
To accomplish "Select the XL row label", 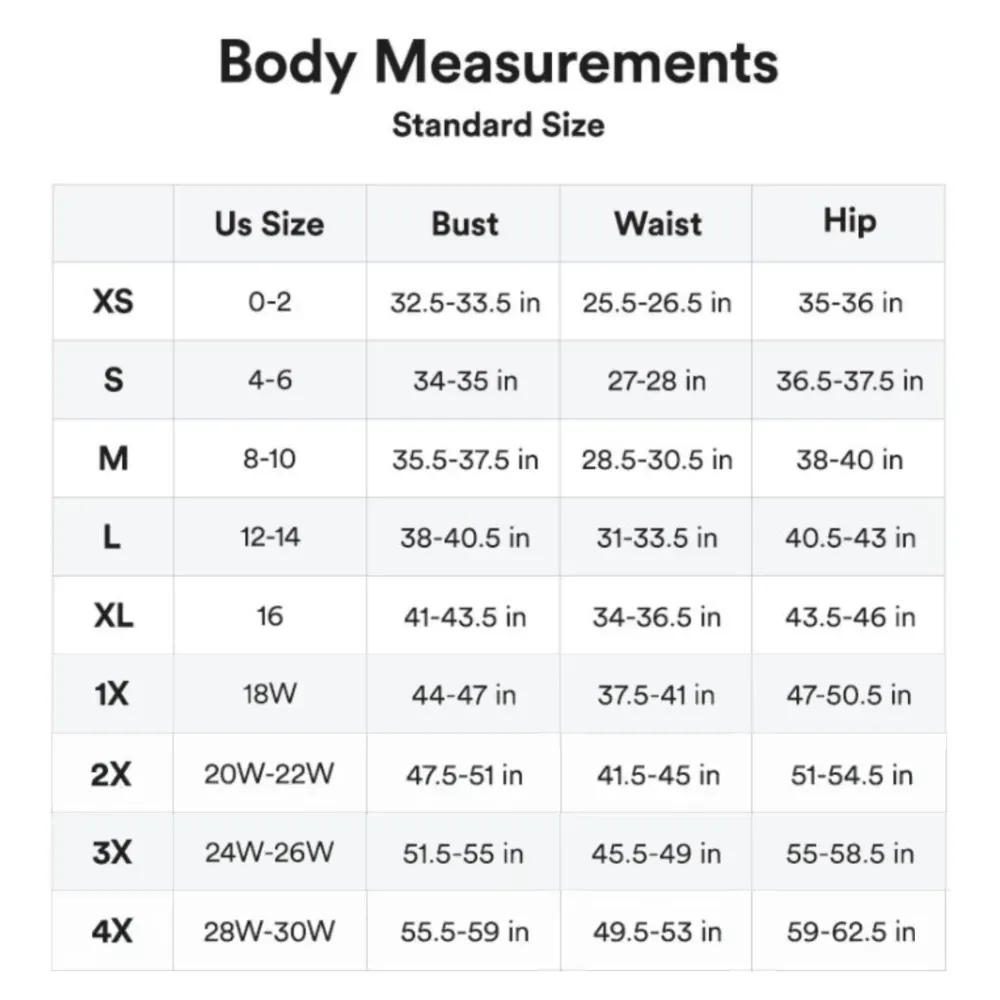I will 113,615.
